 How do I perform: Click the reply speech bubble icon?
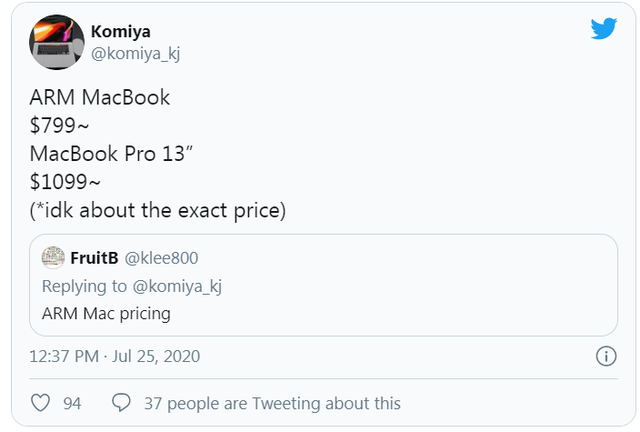tap(122, 403)
